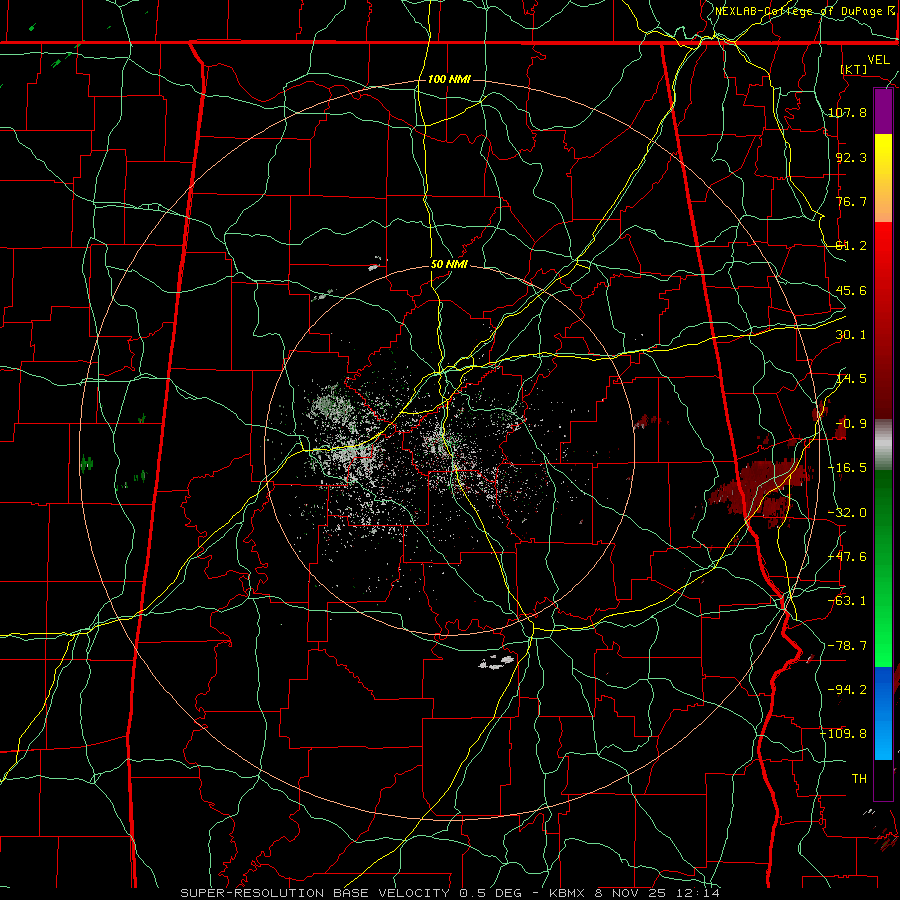Viewport: 900px width, 900px height.
Task: Click the -32.0 scale value
Action: [x=848, y=513]
